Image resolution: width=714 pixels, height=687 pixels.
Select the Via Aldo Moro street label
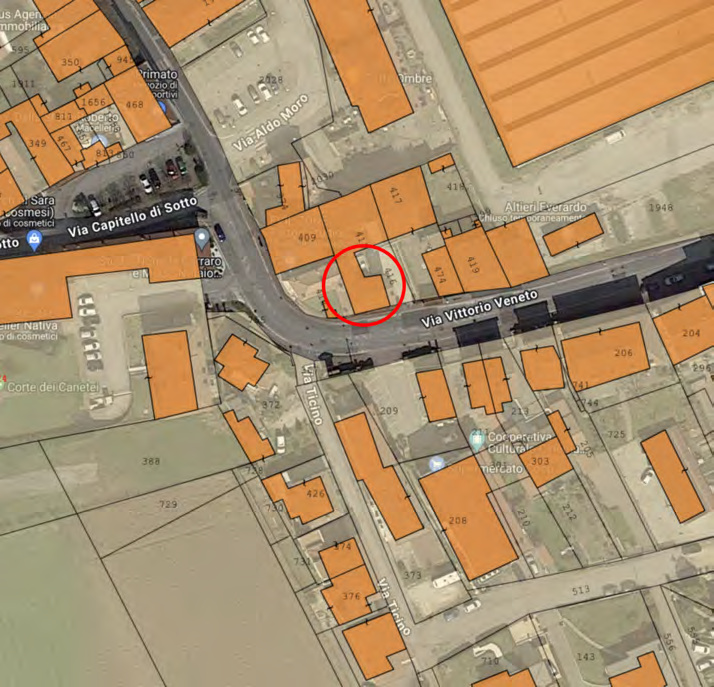tap(270, 123)
